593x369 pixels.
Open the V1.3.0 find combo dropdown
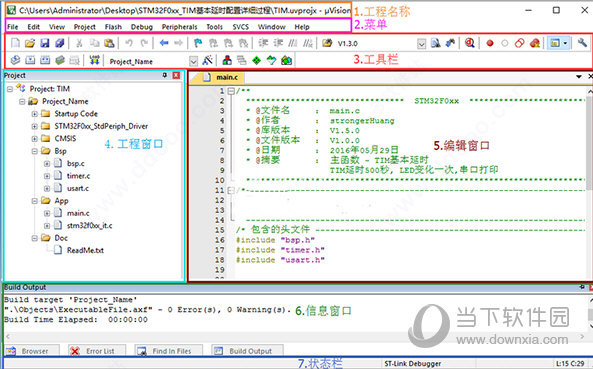[x=421, y=44]
